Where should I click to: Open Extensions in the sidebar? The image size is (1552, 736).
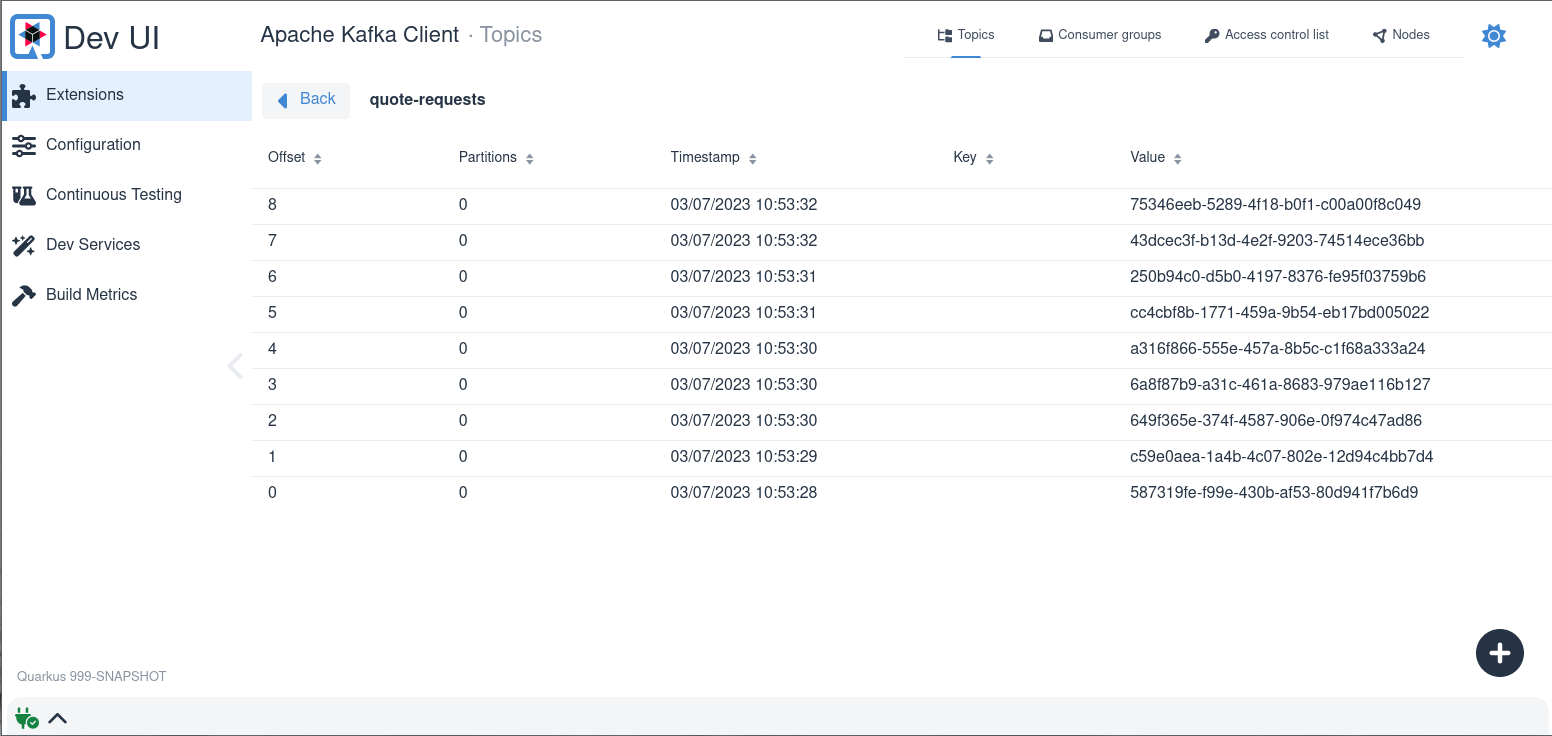(127, 95)
